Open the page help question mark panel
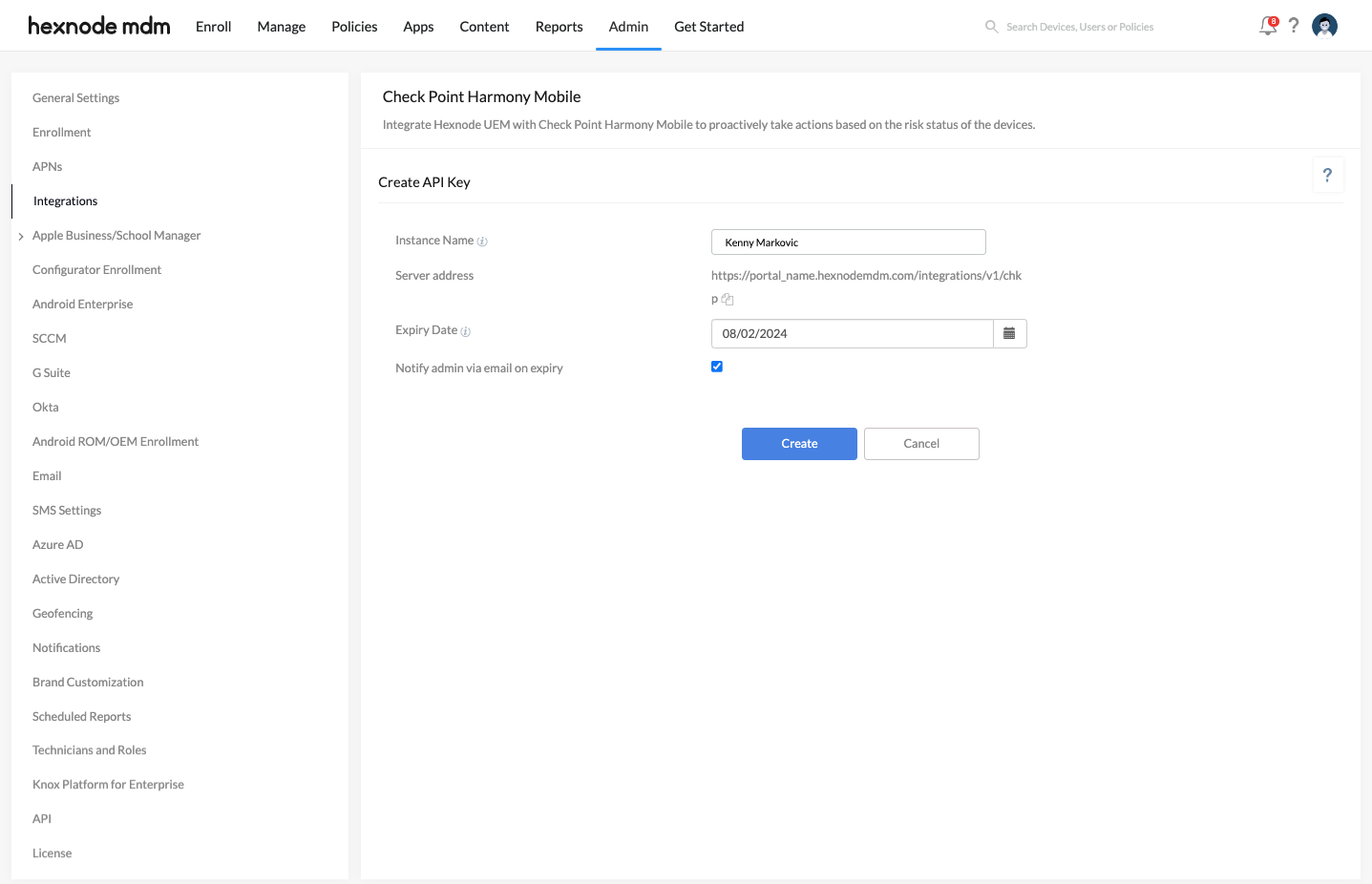This screenshot has height=884, width=1372. tap(1327, 175)
